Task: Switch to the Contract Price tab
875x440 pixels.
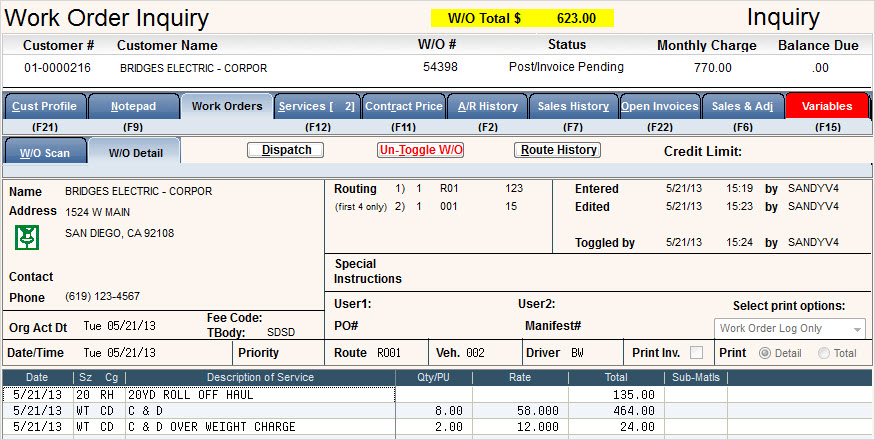Action: (x=404, y=106)
